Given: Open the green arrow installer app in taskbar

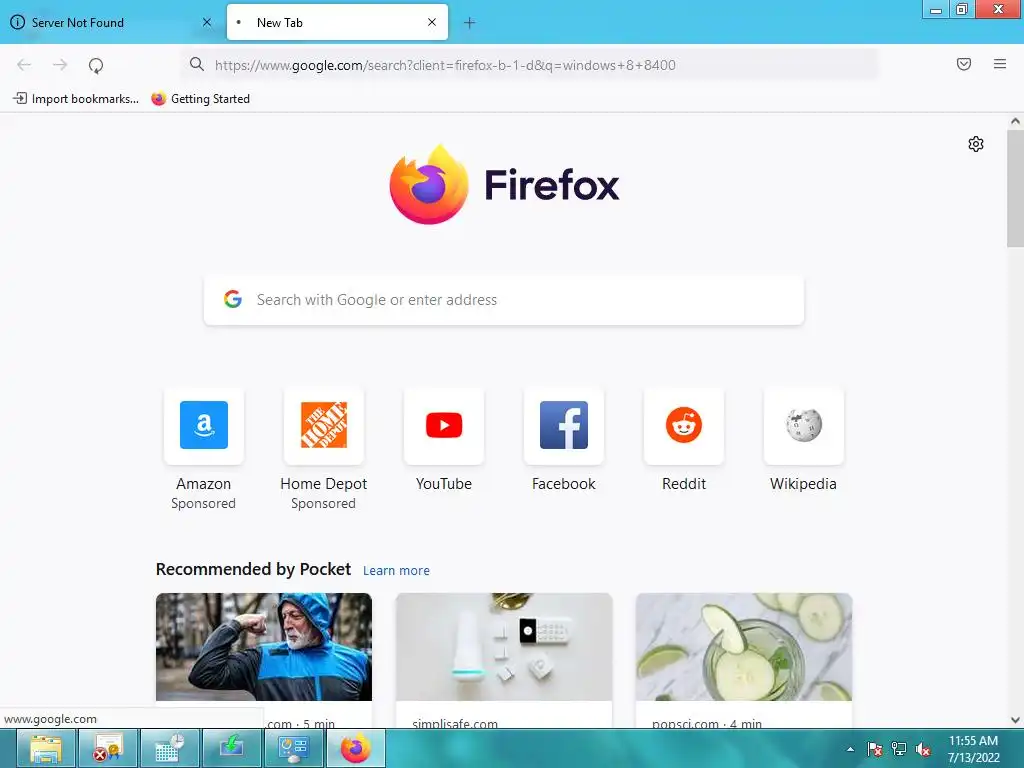Looking at the screenshot, I should pyautogui.click(x=232, y=748).
